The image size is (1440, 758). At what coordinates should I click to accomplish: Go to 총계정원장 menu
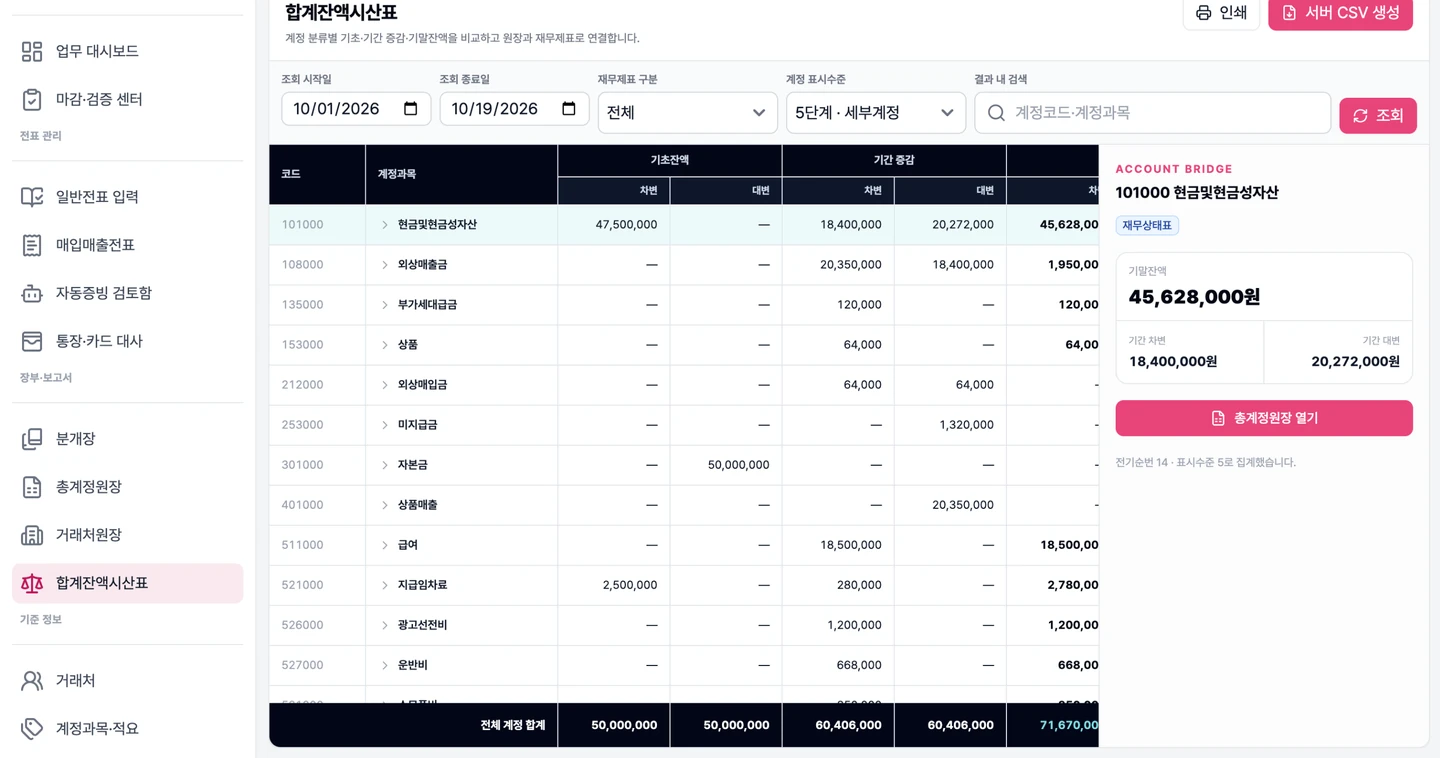127,487
